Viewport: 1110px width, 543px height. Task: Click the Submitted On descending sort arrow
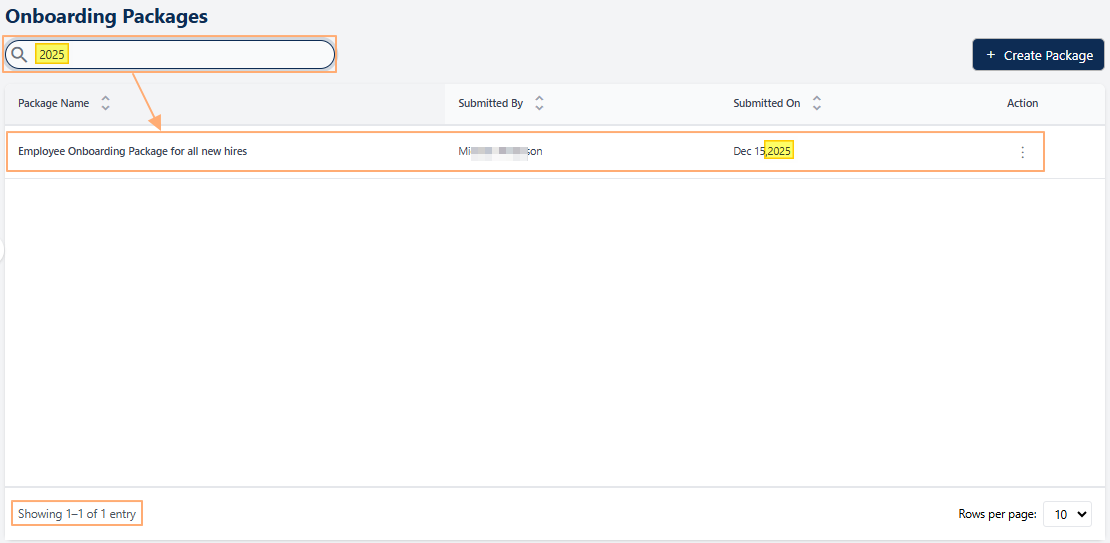click(x=817, y=108)
